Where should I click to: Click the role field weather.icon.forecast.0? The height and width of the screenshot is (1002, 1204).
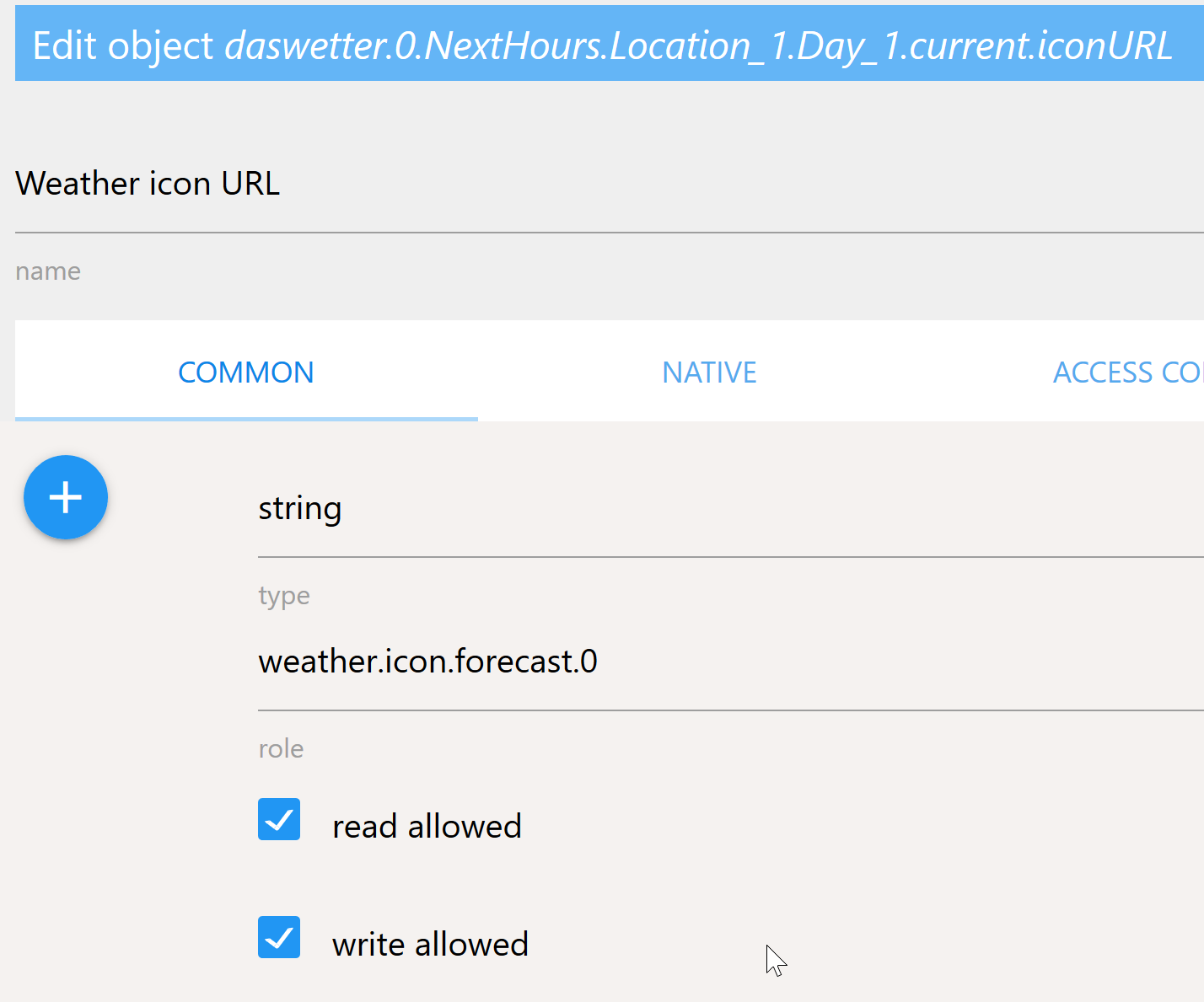click(731, 662)
